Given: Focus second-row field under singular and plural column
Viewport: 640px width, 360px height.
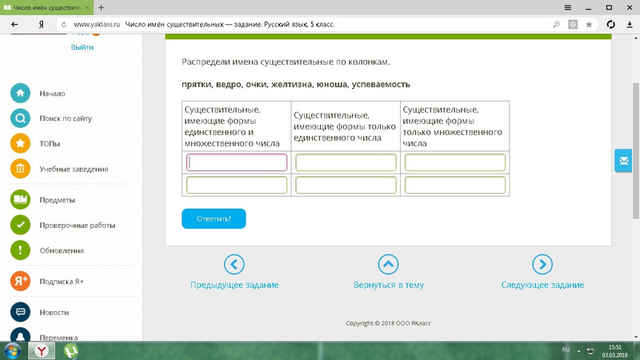Looking at the screenshot, I should click(x=237, y=185).
